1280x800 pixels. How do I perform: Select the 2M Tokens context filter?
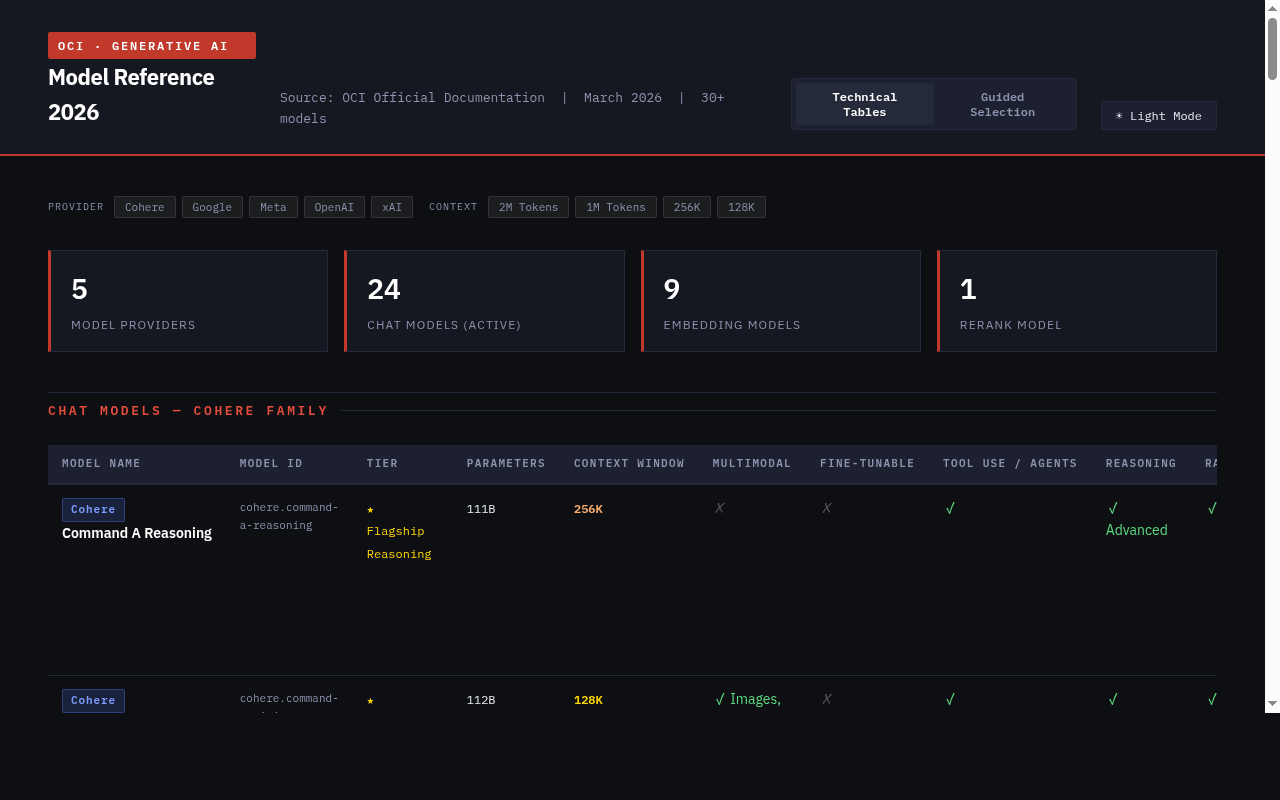[x=528, y=207]
